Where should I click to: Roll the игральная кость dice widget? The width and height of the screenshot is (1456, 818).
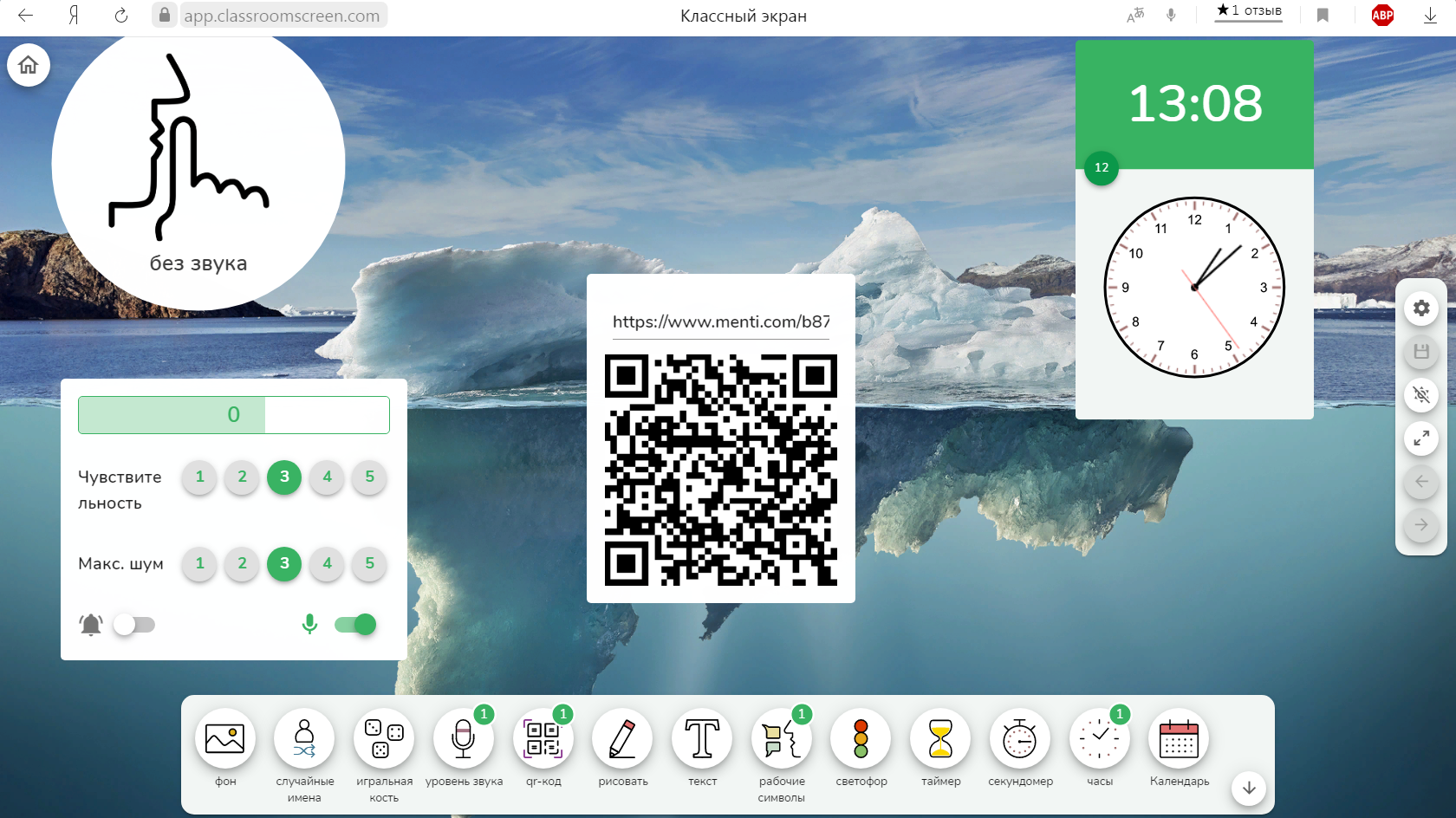384,738
